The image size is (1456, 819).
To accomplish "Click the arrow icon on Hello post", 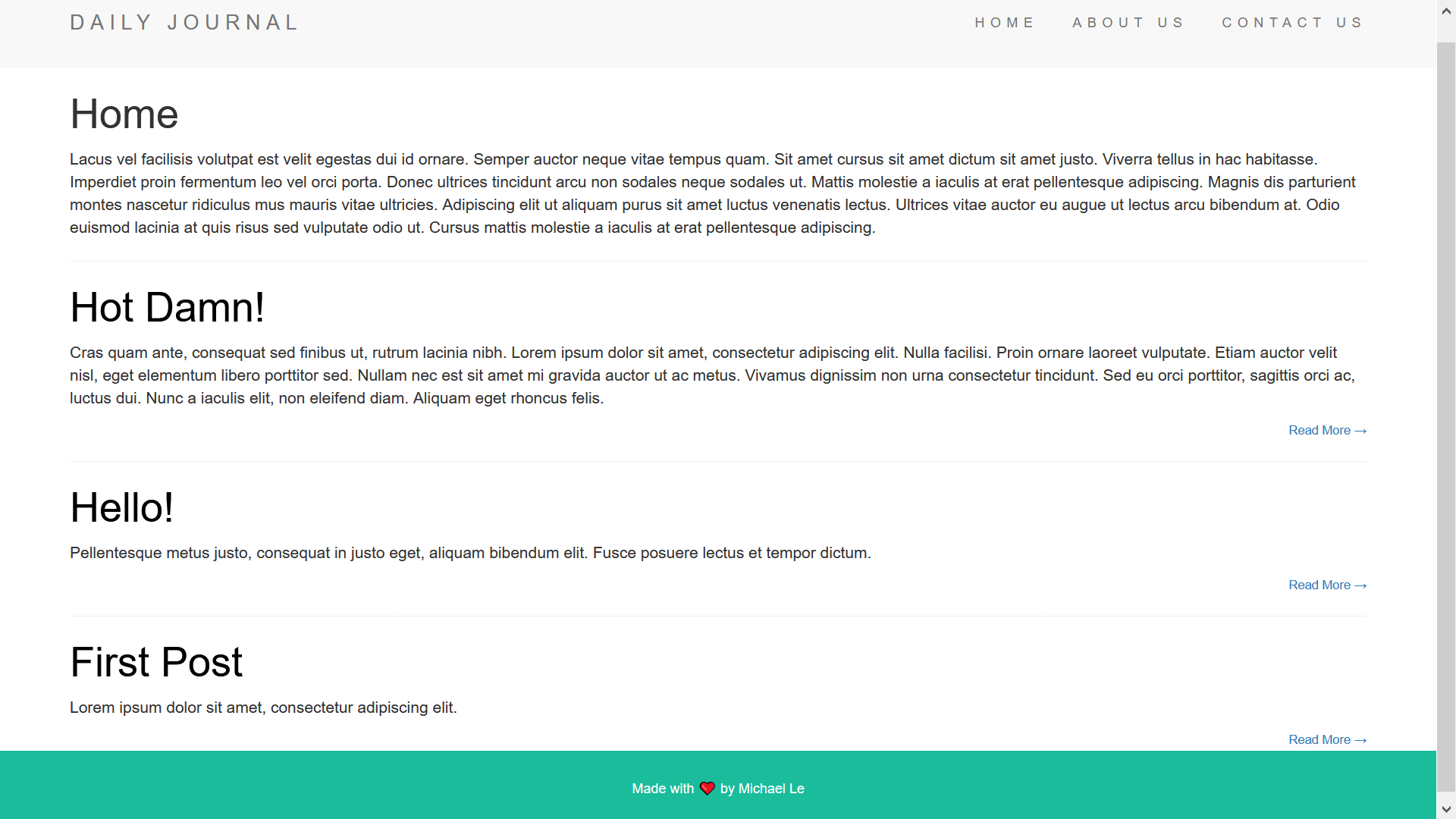I will (x=1362, y=585).
